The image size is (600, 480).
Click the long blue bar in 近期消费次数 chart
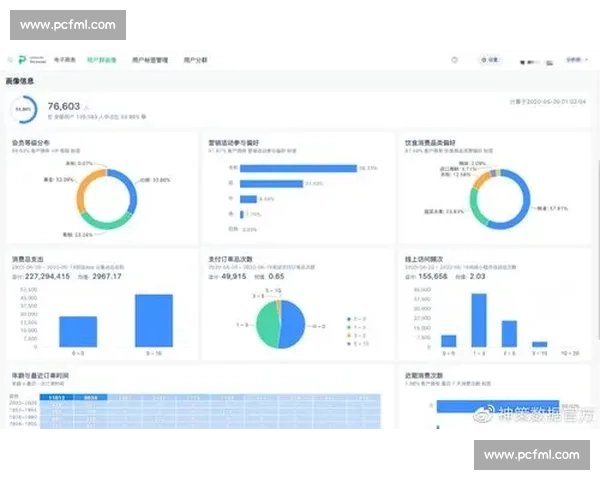click(498, 407)
